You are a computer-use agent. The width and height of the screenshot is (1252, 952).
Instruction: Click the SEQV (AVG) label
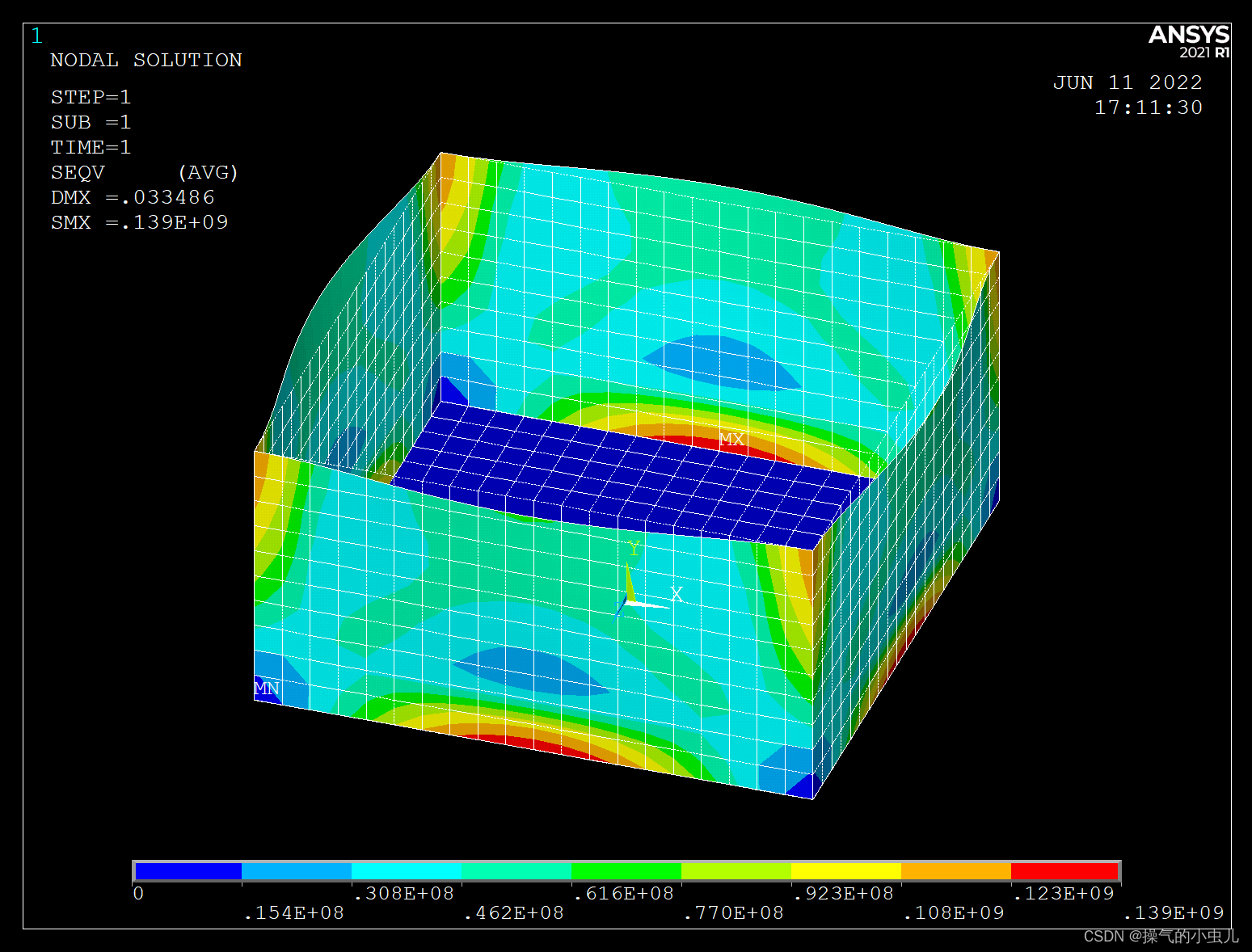[144, 172]
